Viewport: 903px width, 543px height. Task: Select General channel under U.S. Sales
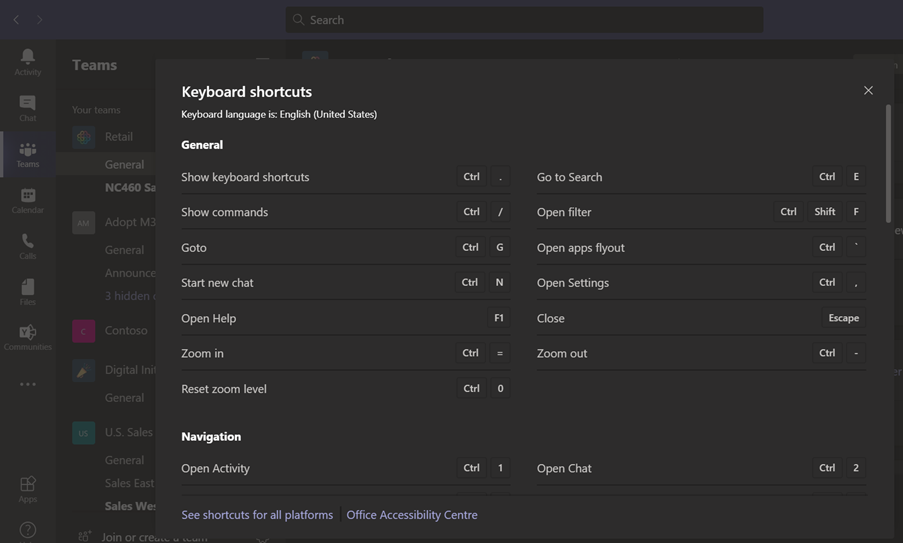point(124,460)
